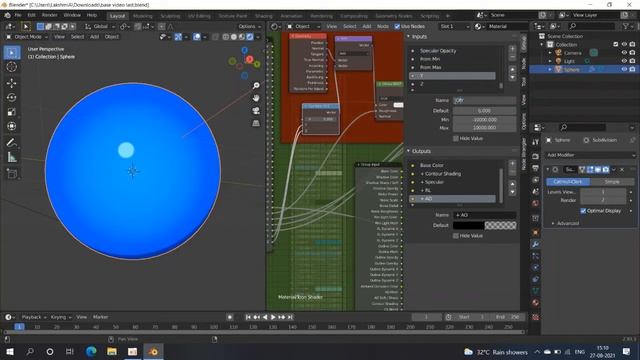Open the Slot 1 material dropdown
The image size is (640, 360).
pos(454,27)
